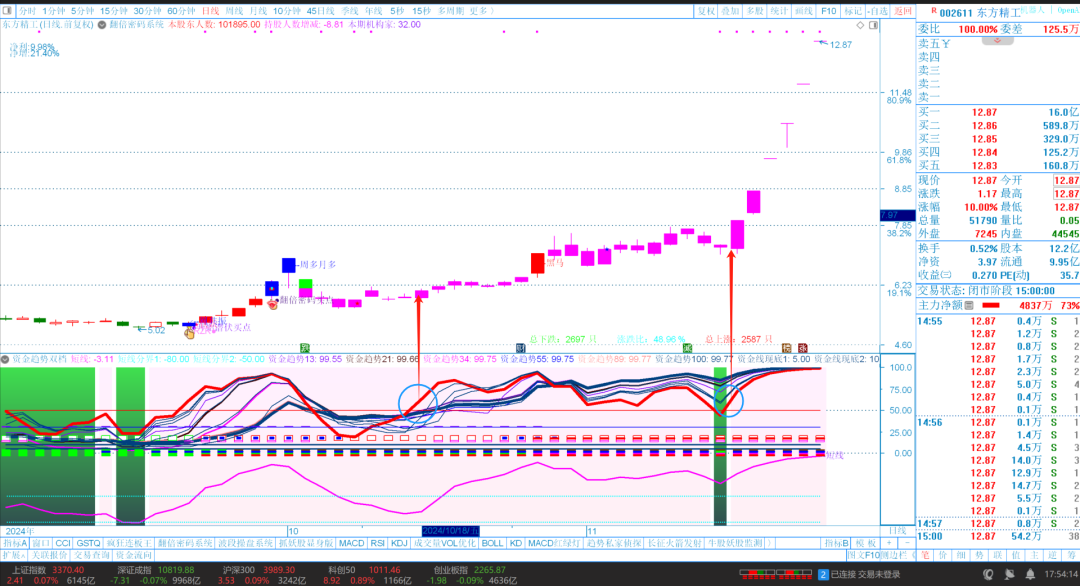Select the 30分钟 period
The height and width of the screenshot is (586, 1080).
click(147, 11)
